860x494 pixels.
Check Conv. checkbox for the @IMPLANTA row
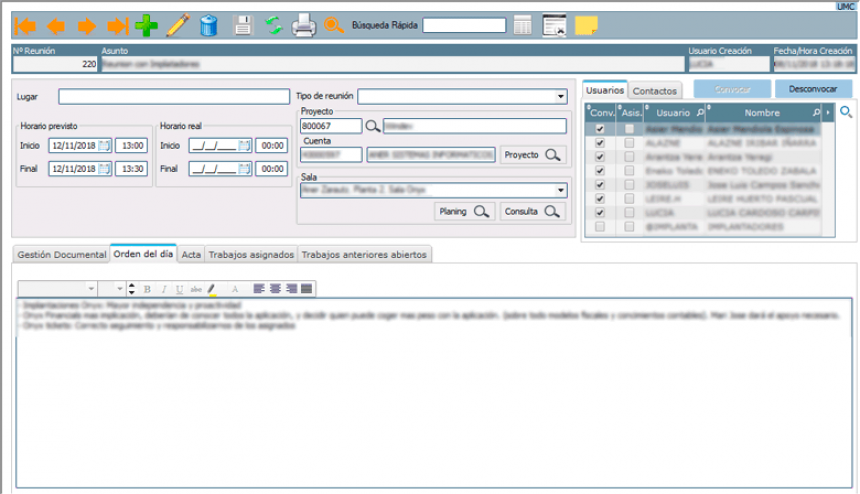(599, 227)
